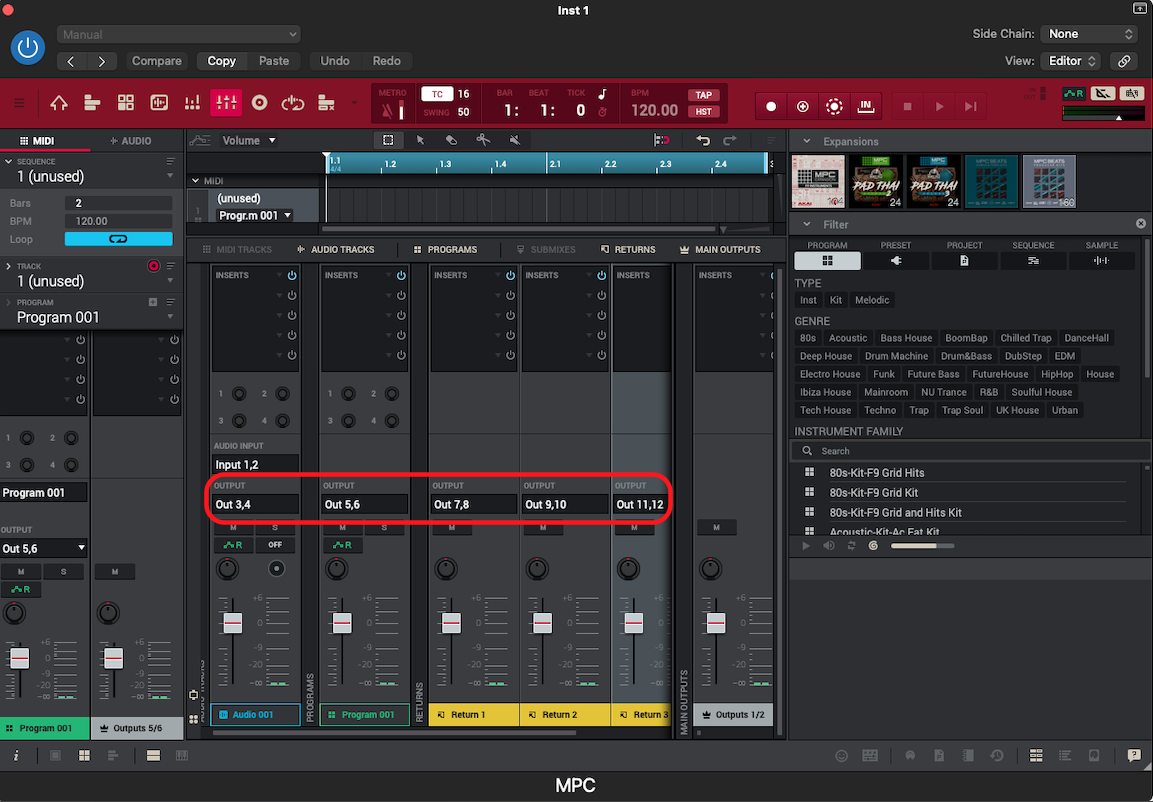Toggle the OFF monitor button on Audio 001
1153x802 pixels.
(275, 545)
